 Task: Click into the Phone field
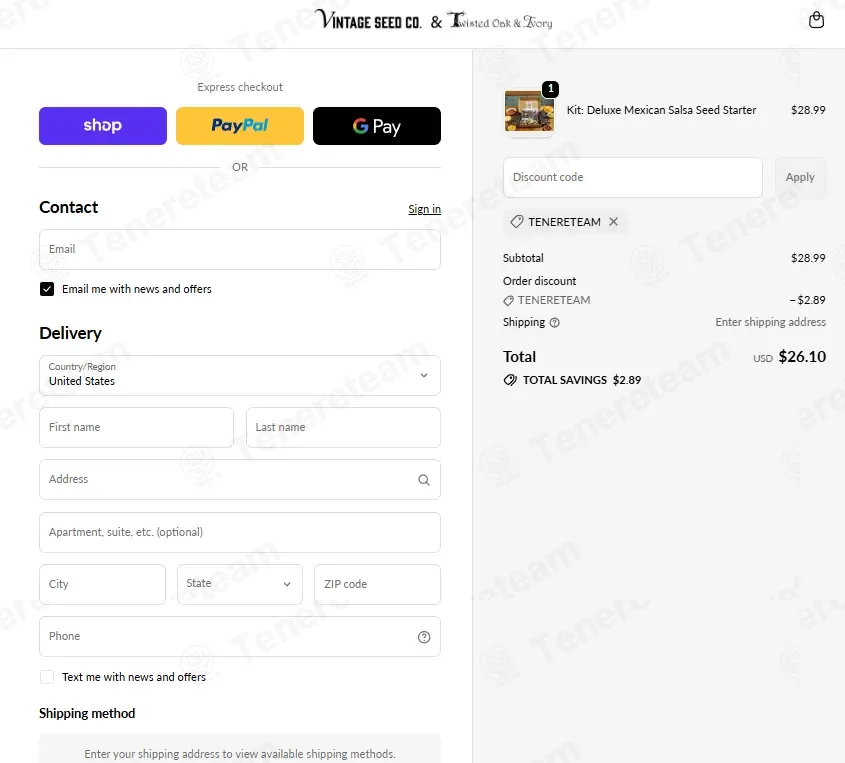(x=240, y=636)
